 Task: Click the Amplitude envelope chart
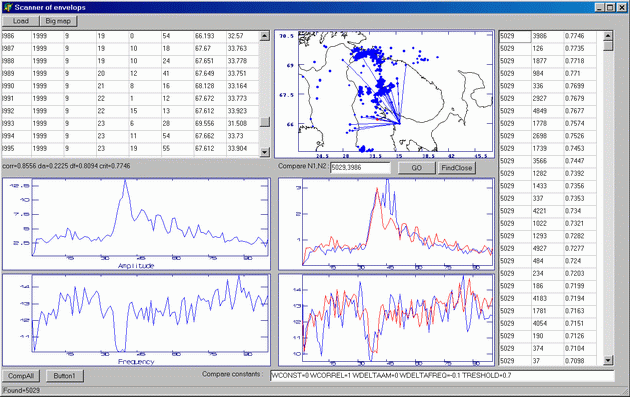(x=136, y=224)
